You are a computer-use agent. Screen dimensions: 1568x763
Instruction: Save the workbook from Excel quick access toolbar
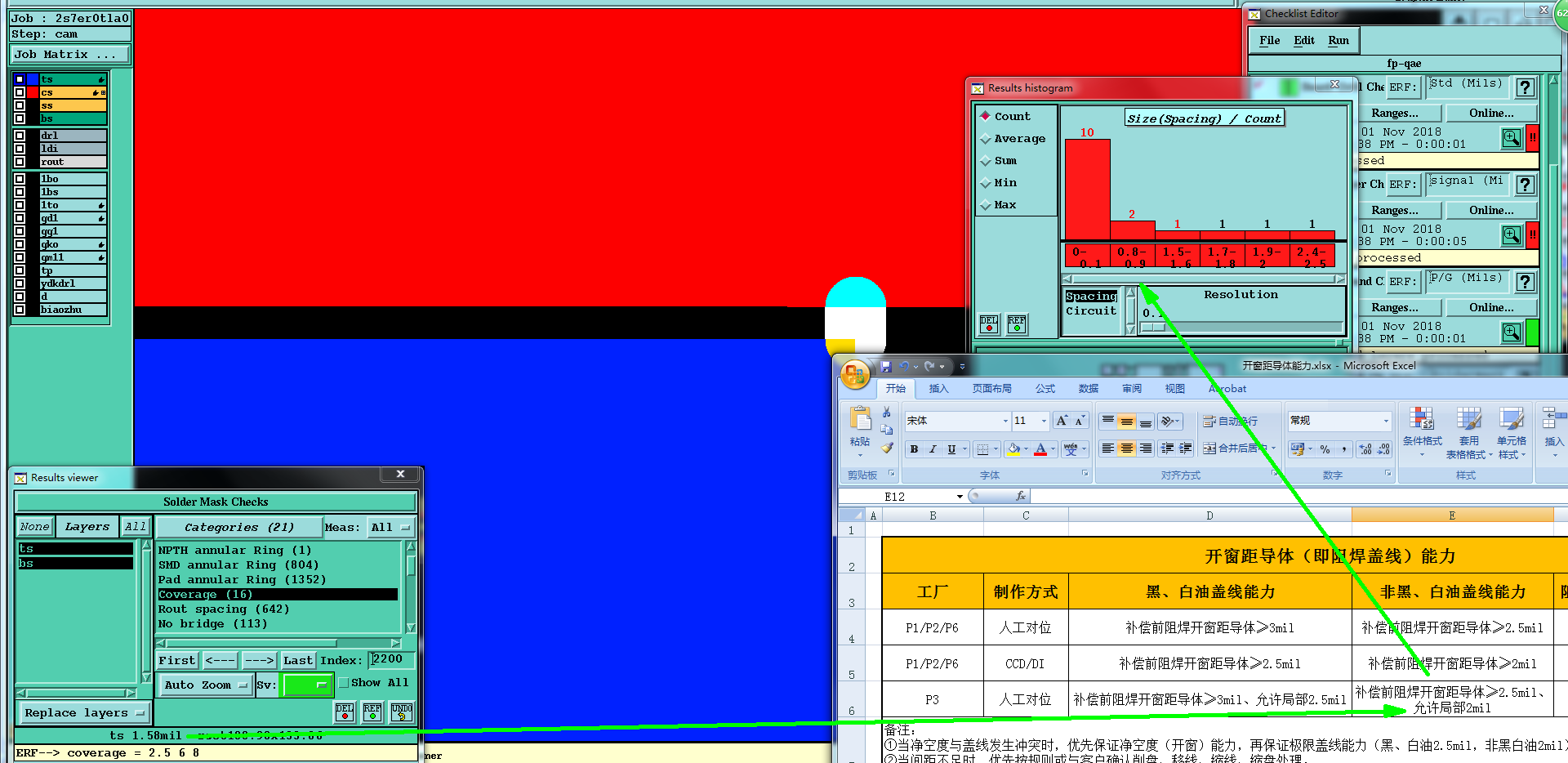(886, 367)
